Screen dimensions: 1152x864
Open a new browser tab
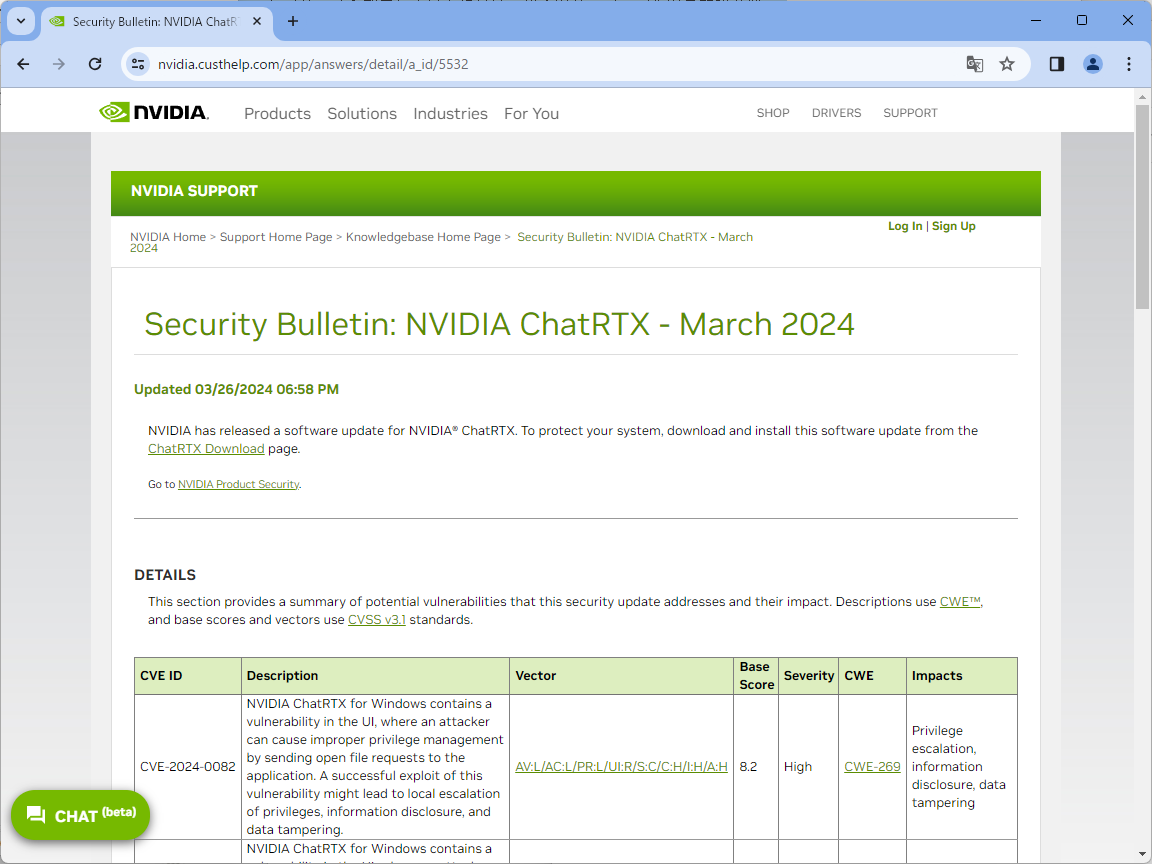[x=292, y=21]
